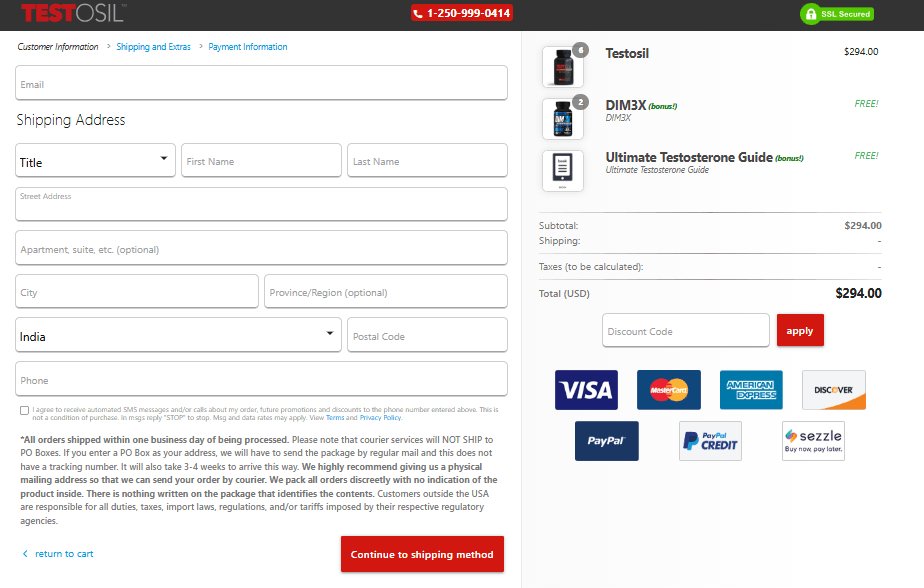Click the Taxes (to be calculated) label
Screen dimensions: 924x588
click(591, 267)
